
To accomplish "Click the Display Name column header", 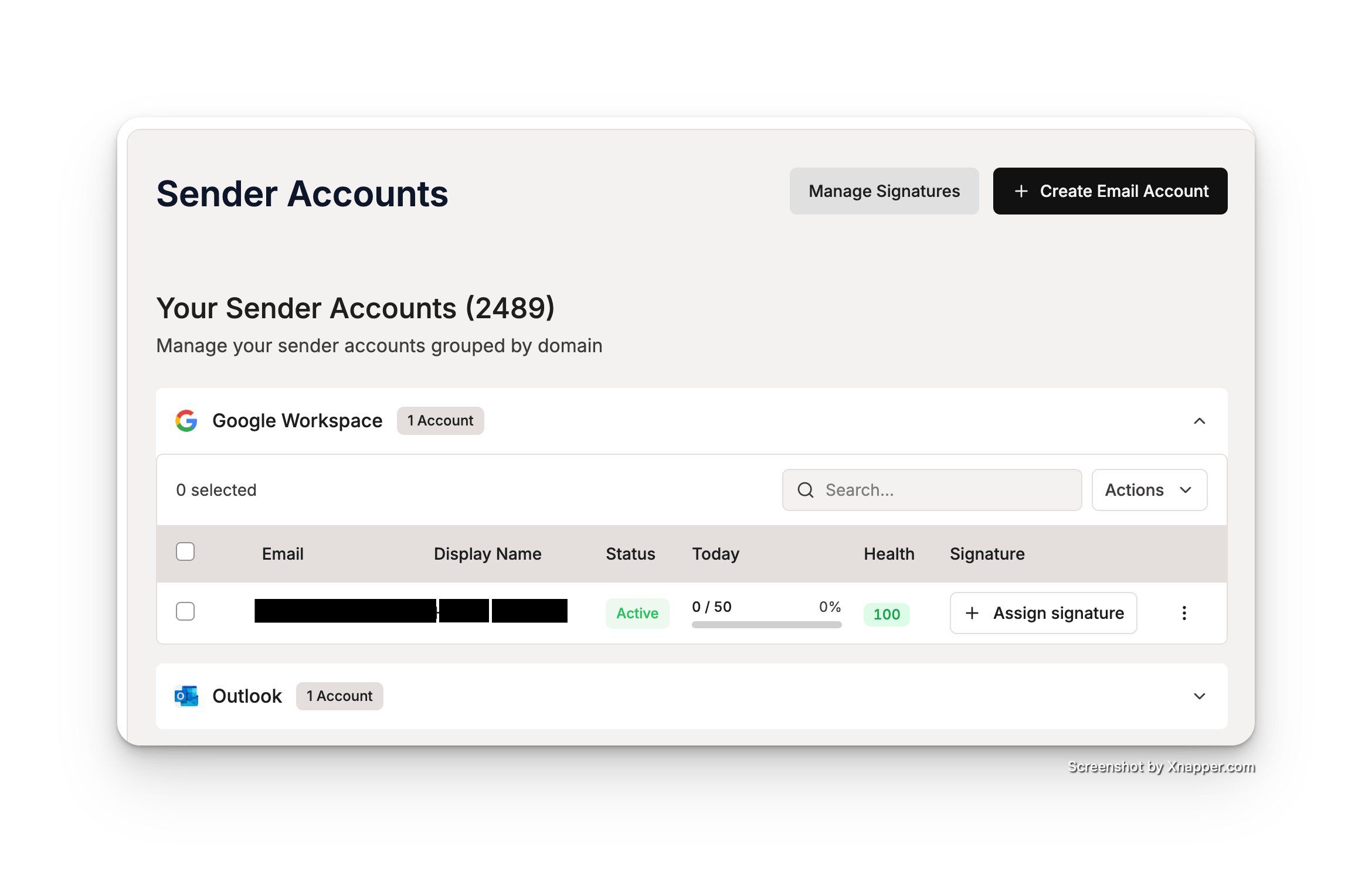I will 488,554.
